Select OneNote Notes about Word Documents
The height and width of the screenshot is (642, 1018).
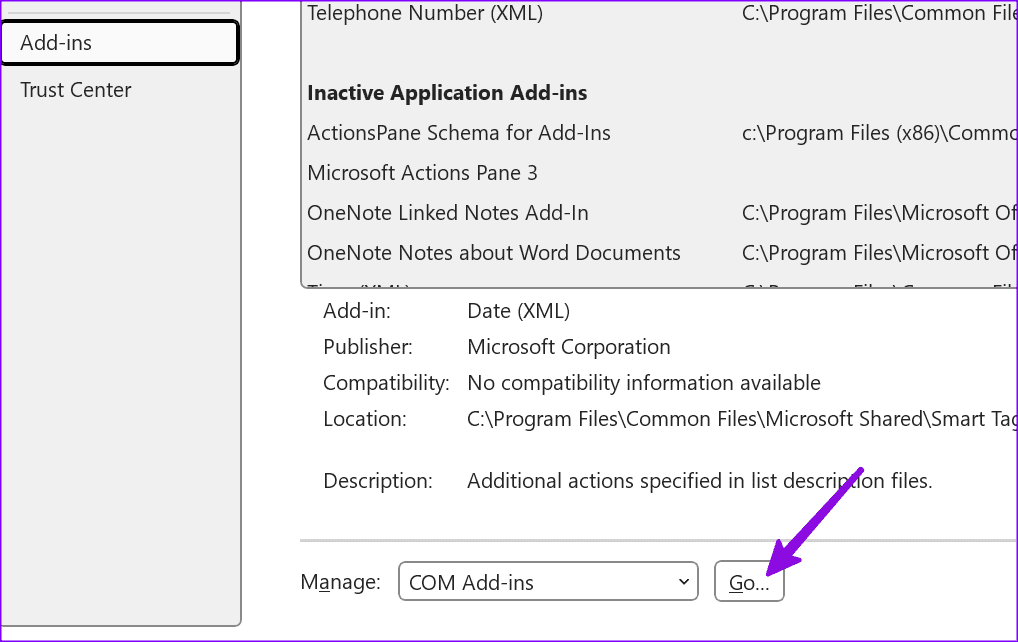click(x=493, y=253)
